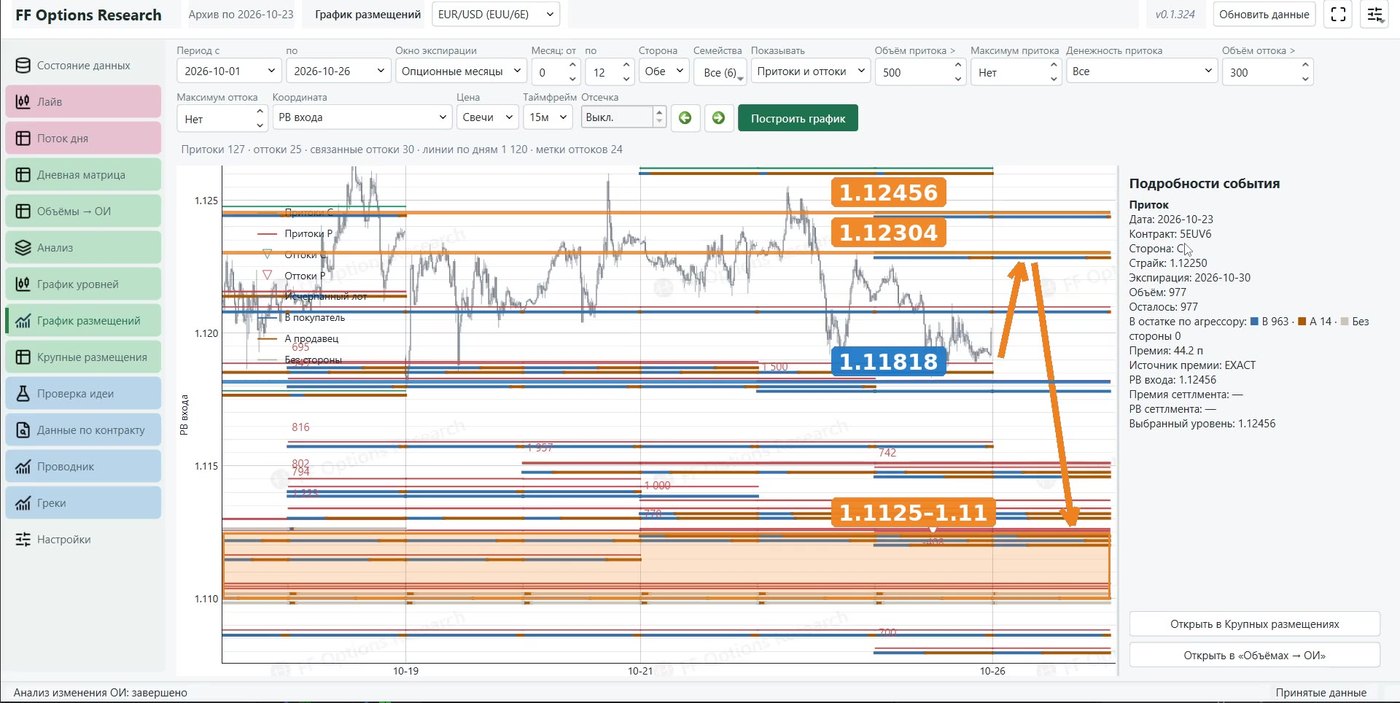Click the database icon beside Состояние данных
The width and height of the screenshot is (1400, 703).
tap(22, 66)
